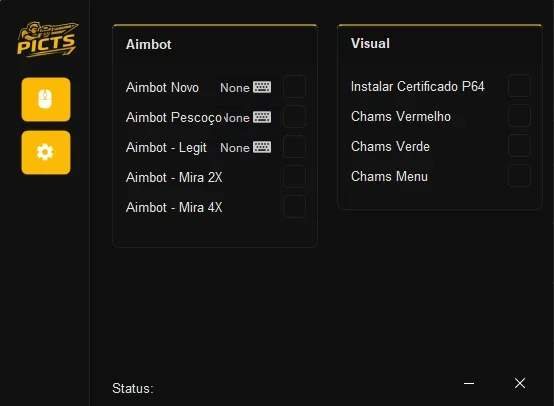Viewport: 554px width, 406px height.
Task: Click the keyboard icon beside Aimbot Pescoço
Action: (262, 117)
